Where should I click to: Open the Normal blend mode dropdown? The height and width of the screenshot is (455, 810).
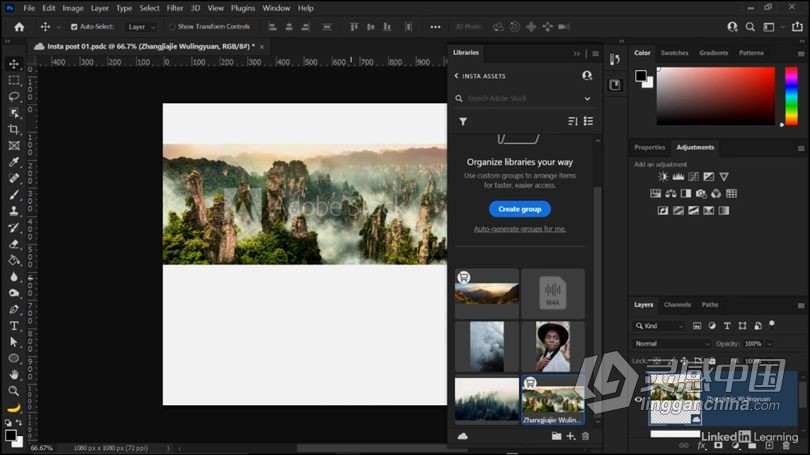click(672, 343)
